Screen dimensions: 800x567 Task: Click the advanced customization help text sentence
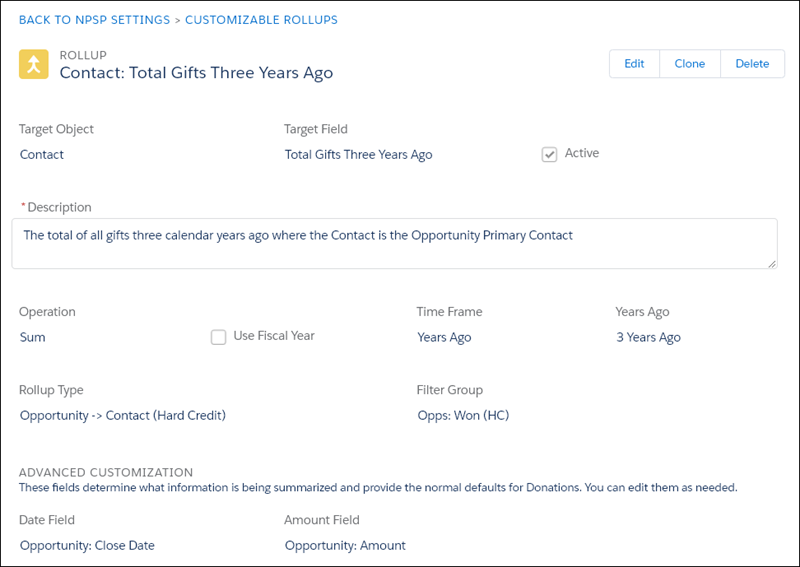point(378,488)
